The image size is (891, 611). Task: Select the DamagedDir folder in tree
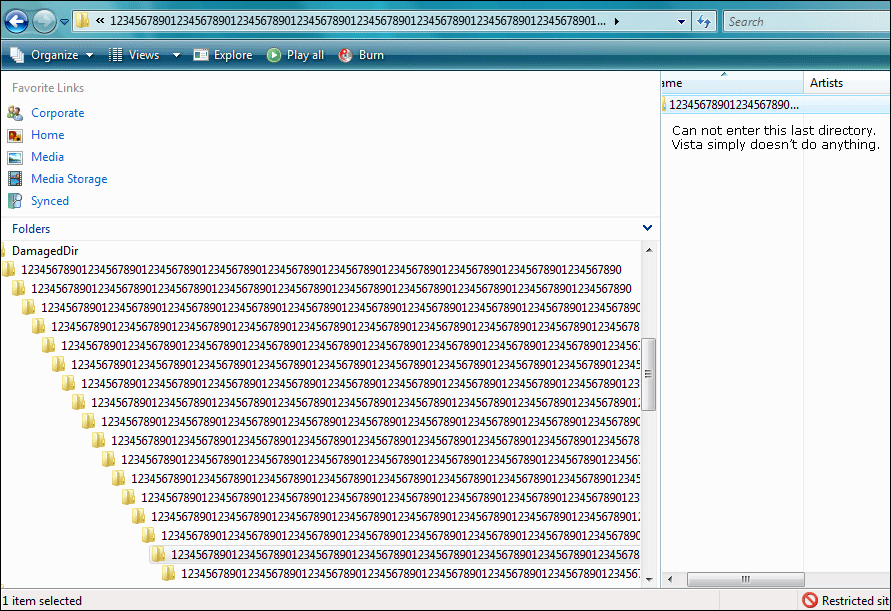(45, 251)
